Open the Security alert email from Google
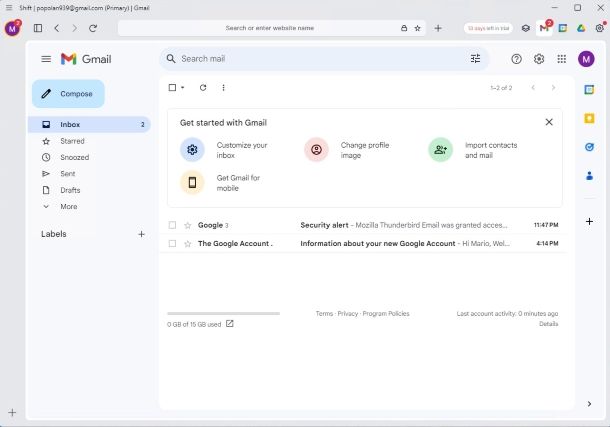Screen dimensions: 610x427 coord(364,225)
